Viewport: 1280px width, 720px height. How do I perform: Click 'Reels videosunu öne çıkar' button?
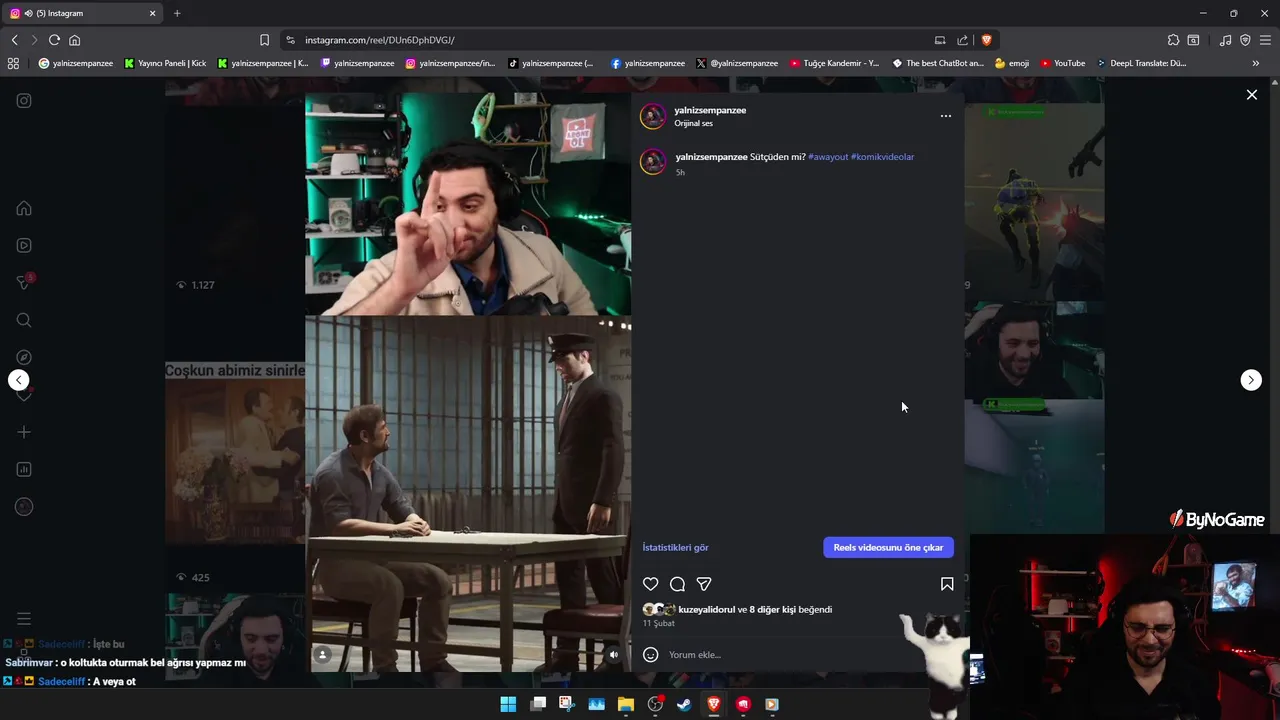point(888,548)
